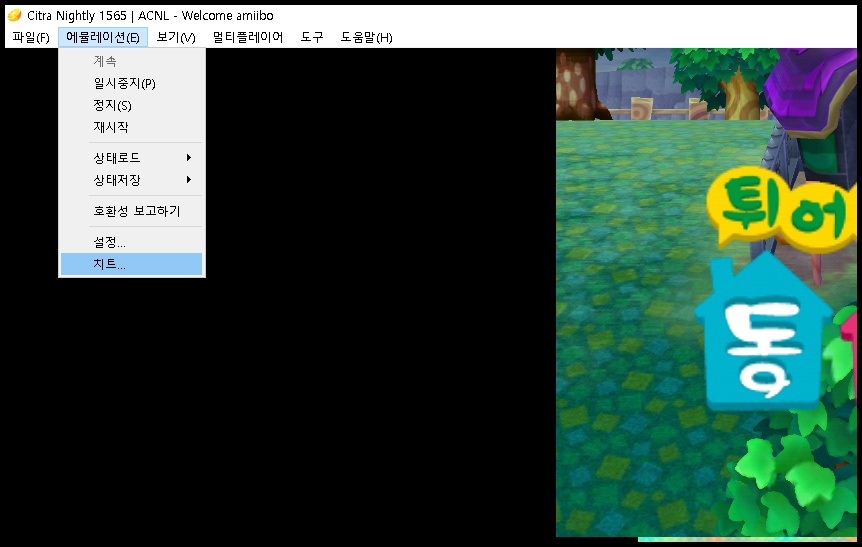Open the 보기(V) menu
Image resolution: width=862 pixels, height=547 pixels.
tap(176, 37)
